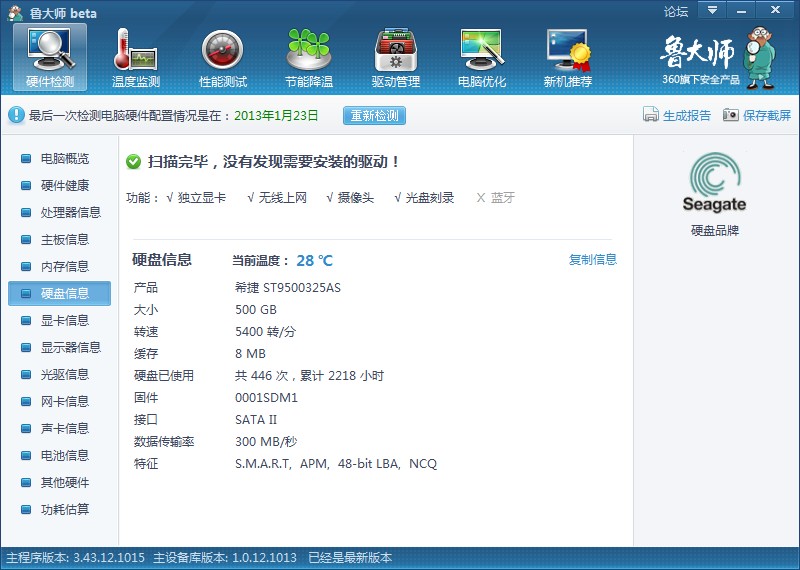Click the 300 MB/秒 transfer rate value
The width and height of the screenshot is (800, 570).
[x=266, y=441]
